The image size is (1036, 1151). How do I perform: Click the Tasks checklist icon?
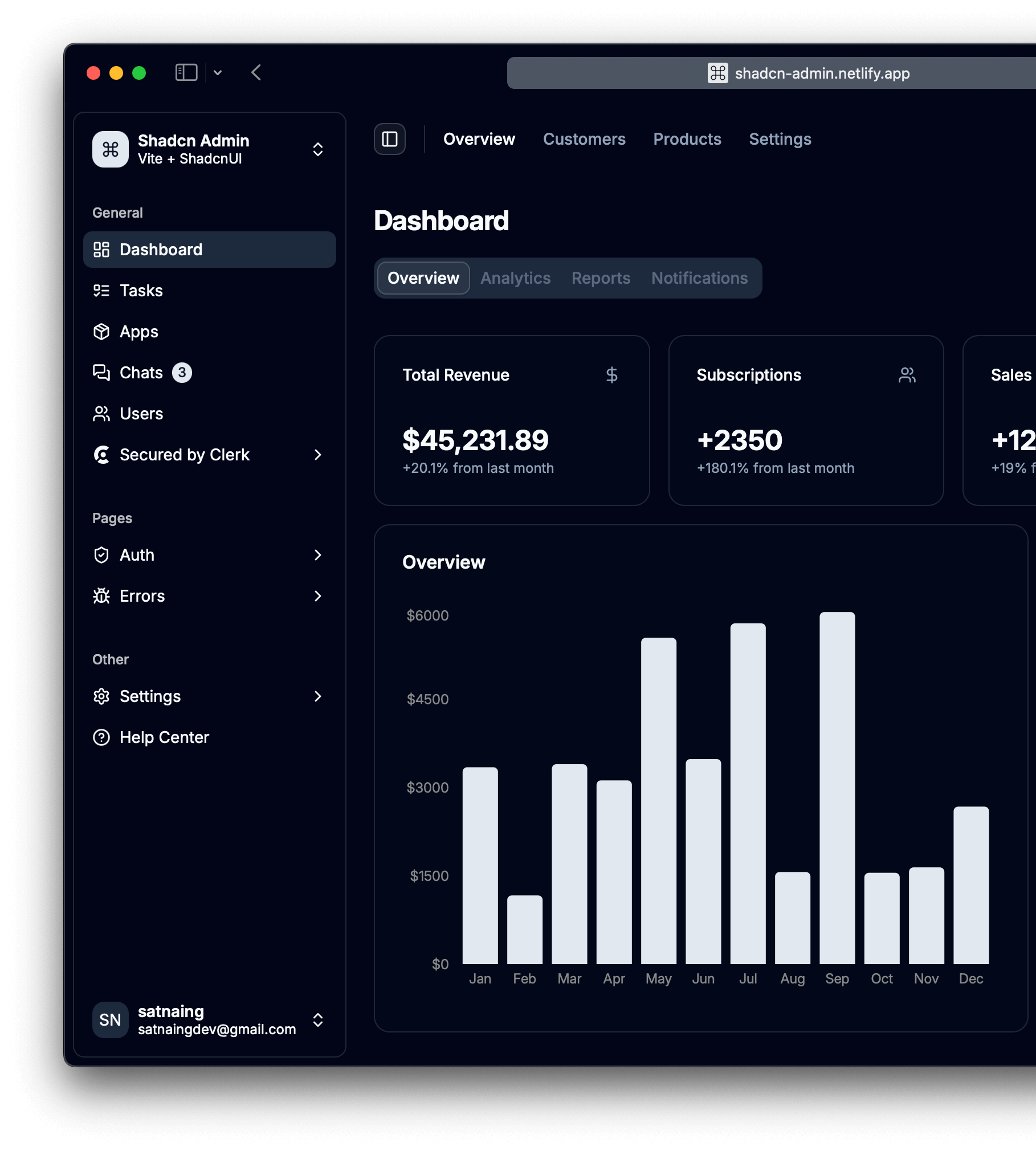[x=103, y=291]
